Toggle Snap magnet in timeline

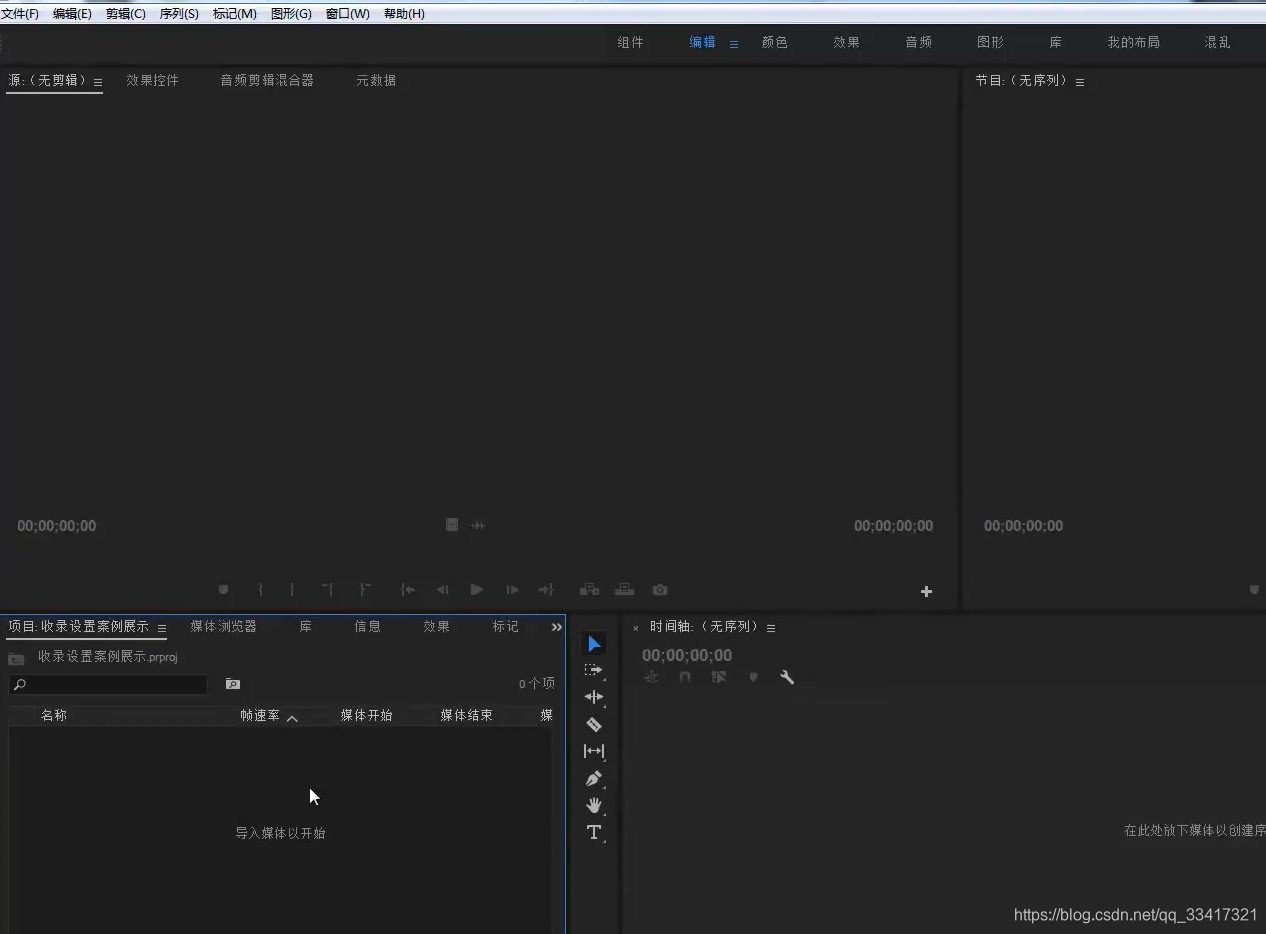(x=685, y=677)
